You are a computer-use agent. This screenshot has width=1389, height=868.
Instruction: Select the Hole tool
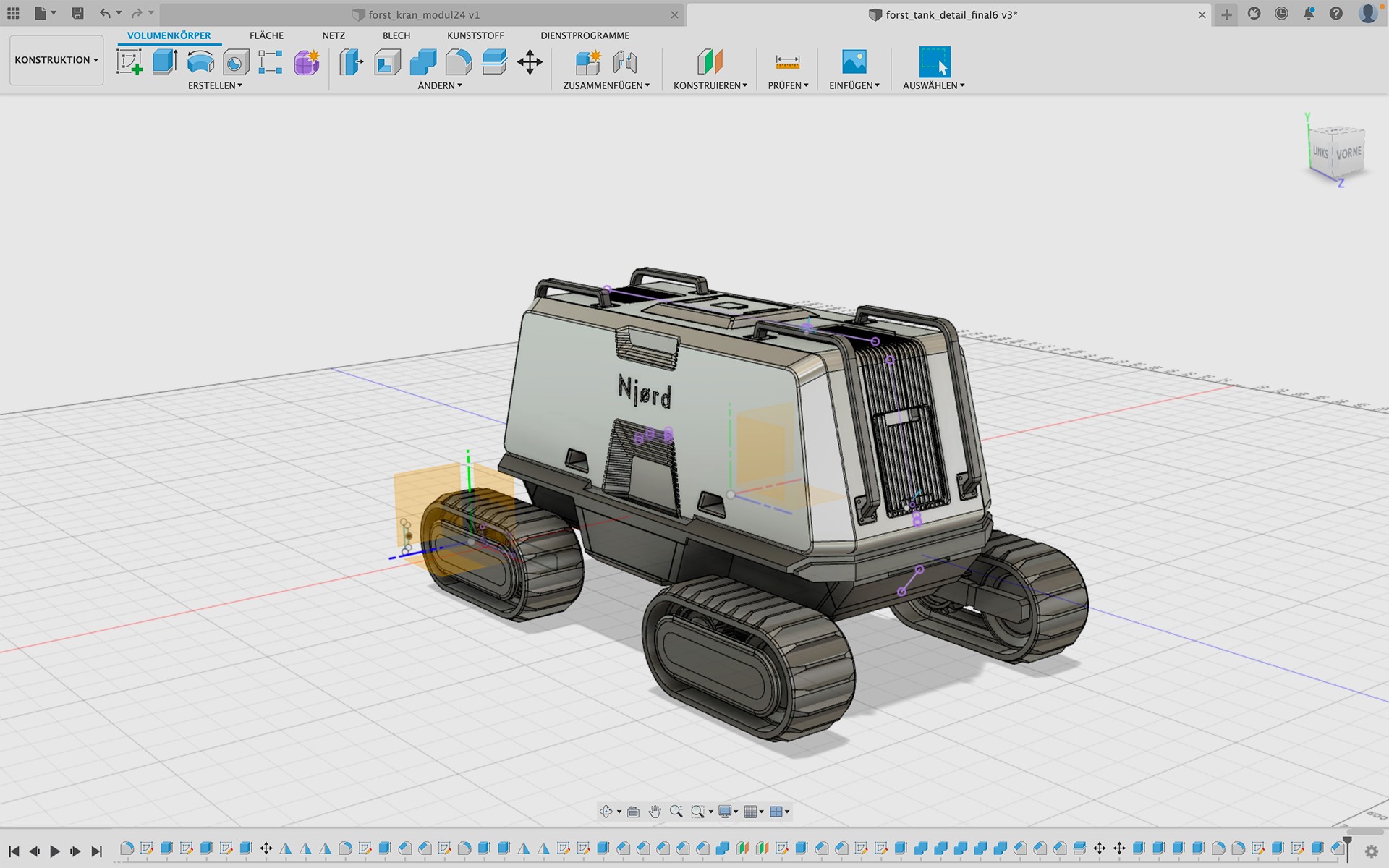tap(236, 62)
